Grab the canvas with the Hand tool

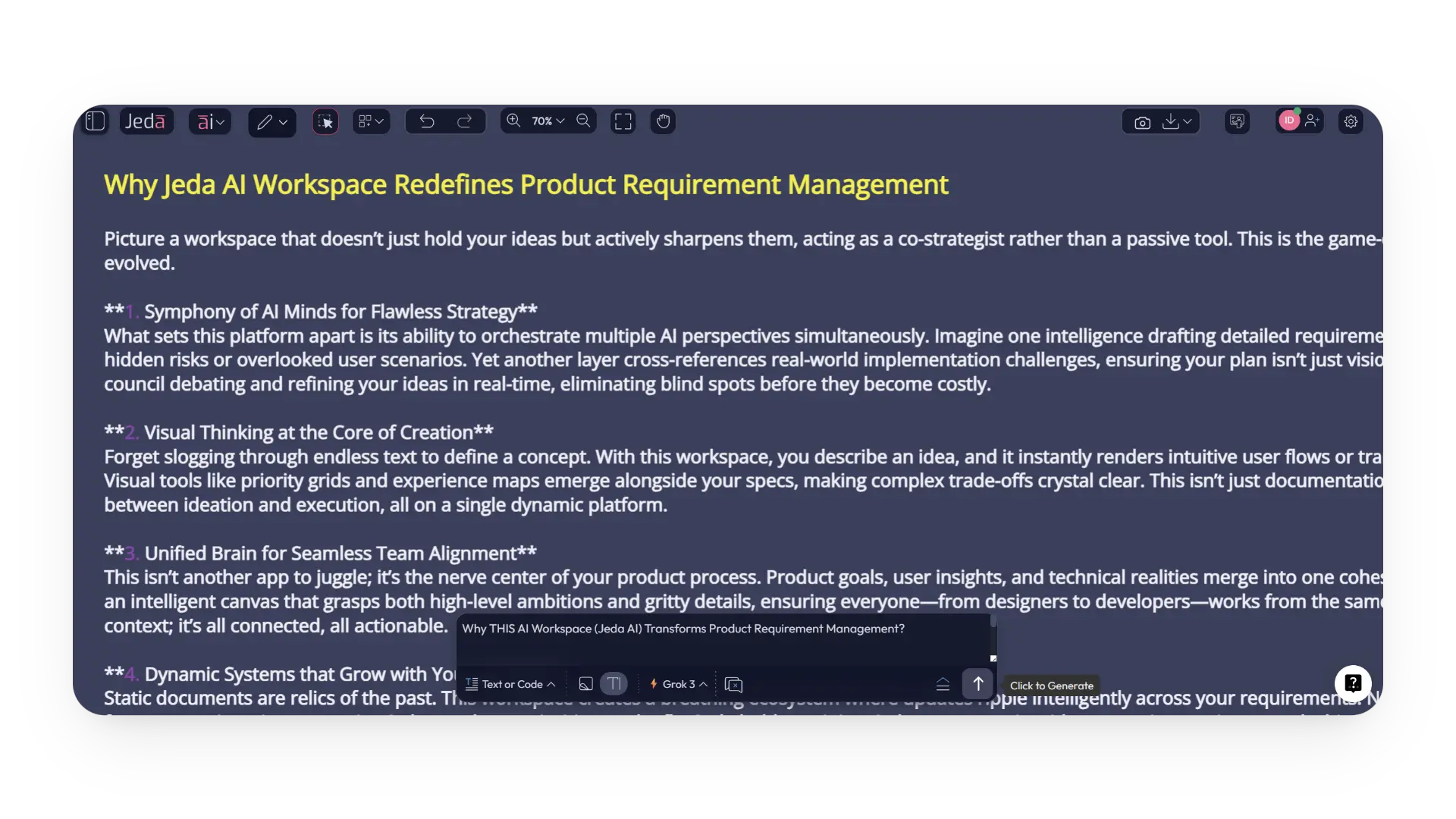click(663, 121)
